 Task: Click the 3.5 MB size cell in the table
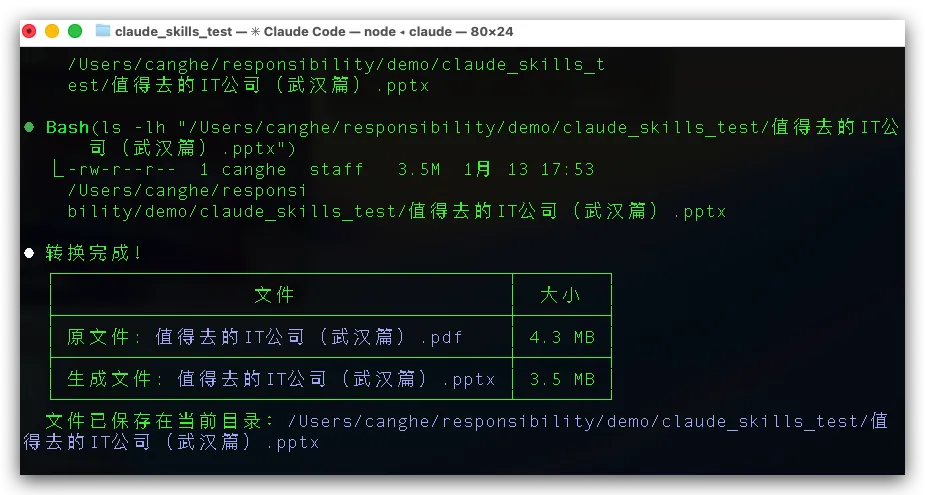pyautogui.click(x=561, y=379)
